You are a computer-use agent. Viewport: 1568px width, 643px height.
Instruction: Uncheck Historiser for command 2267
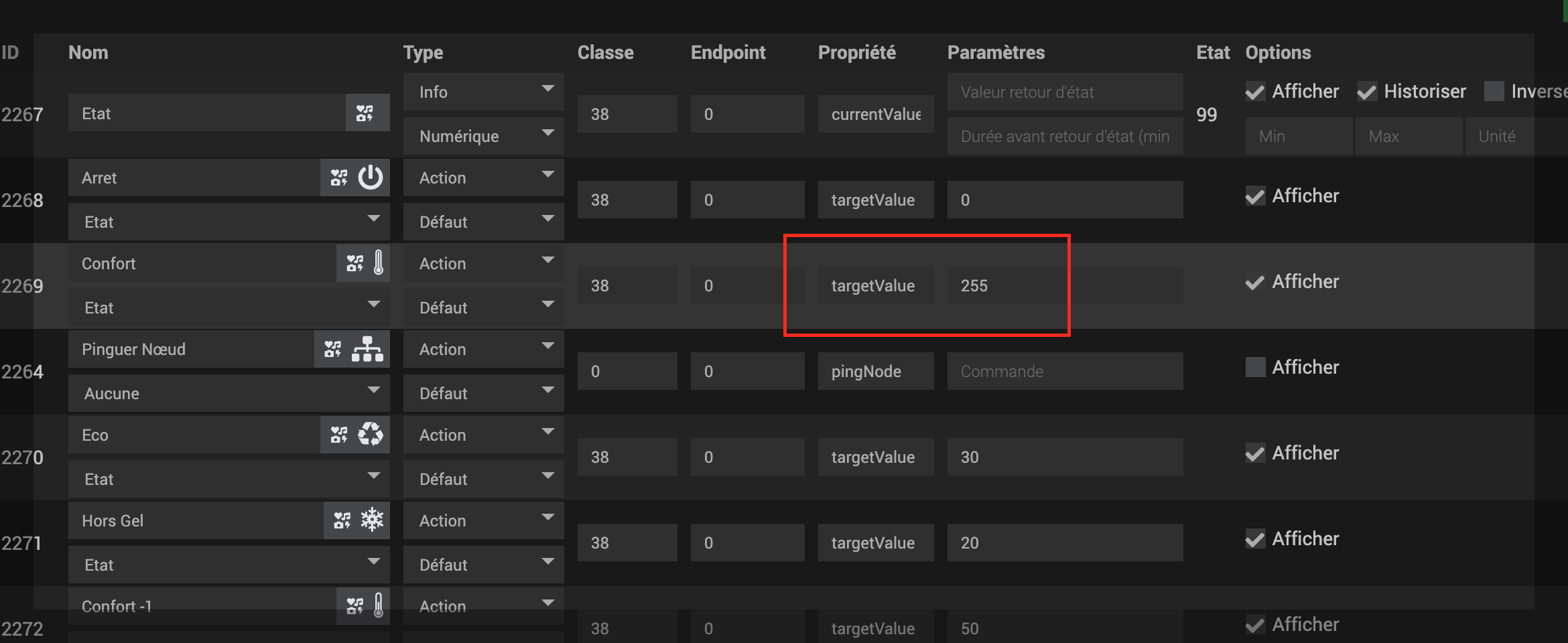(x=1367, y=92)
